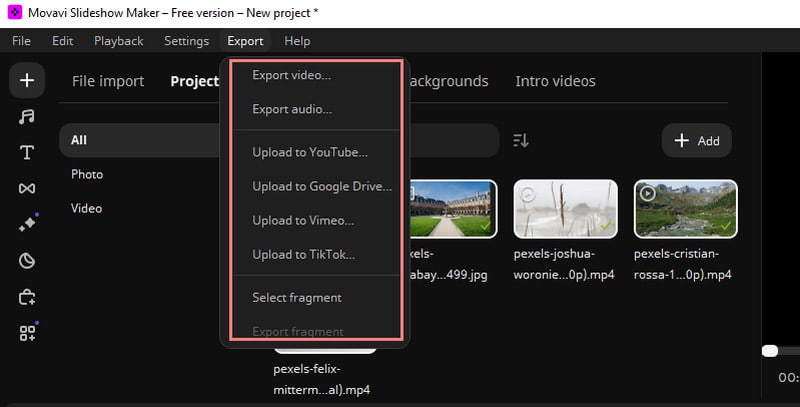Click the sort order icon

tap(520, 141)
